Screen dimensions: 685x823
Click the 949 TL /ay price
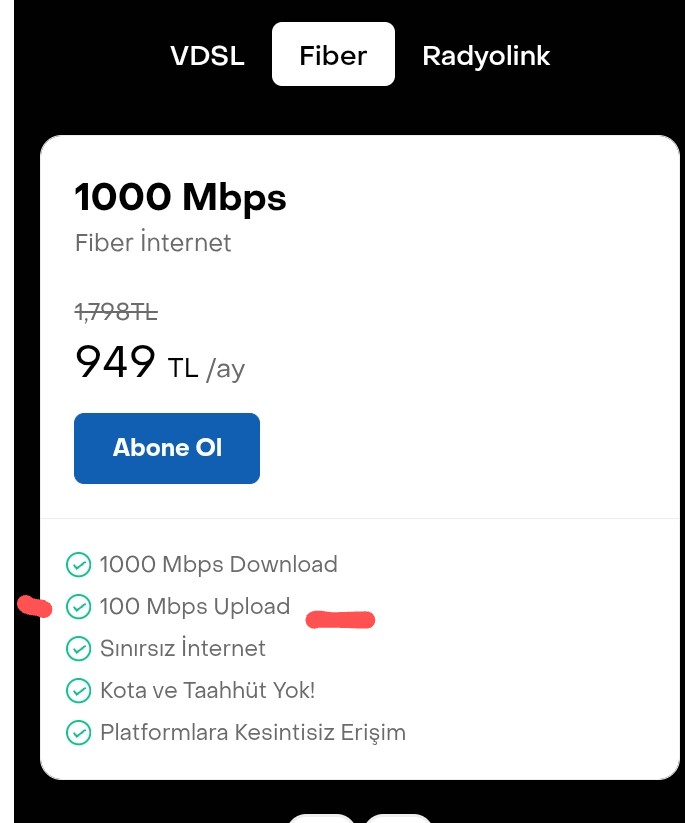[160, 363]
